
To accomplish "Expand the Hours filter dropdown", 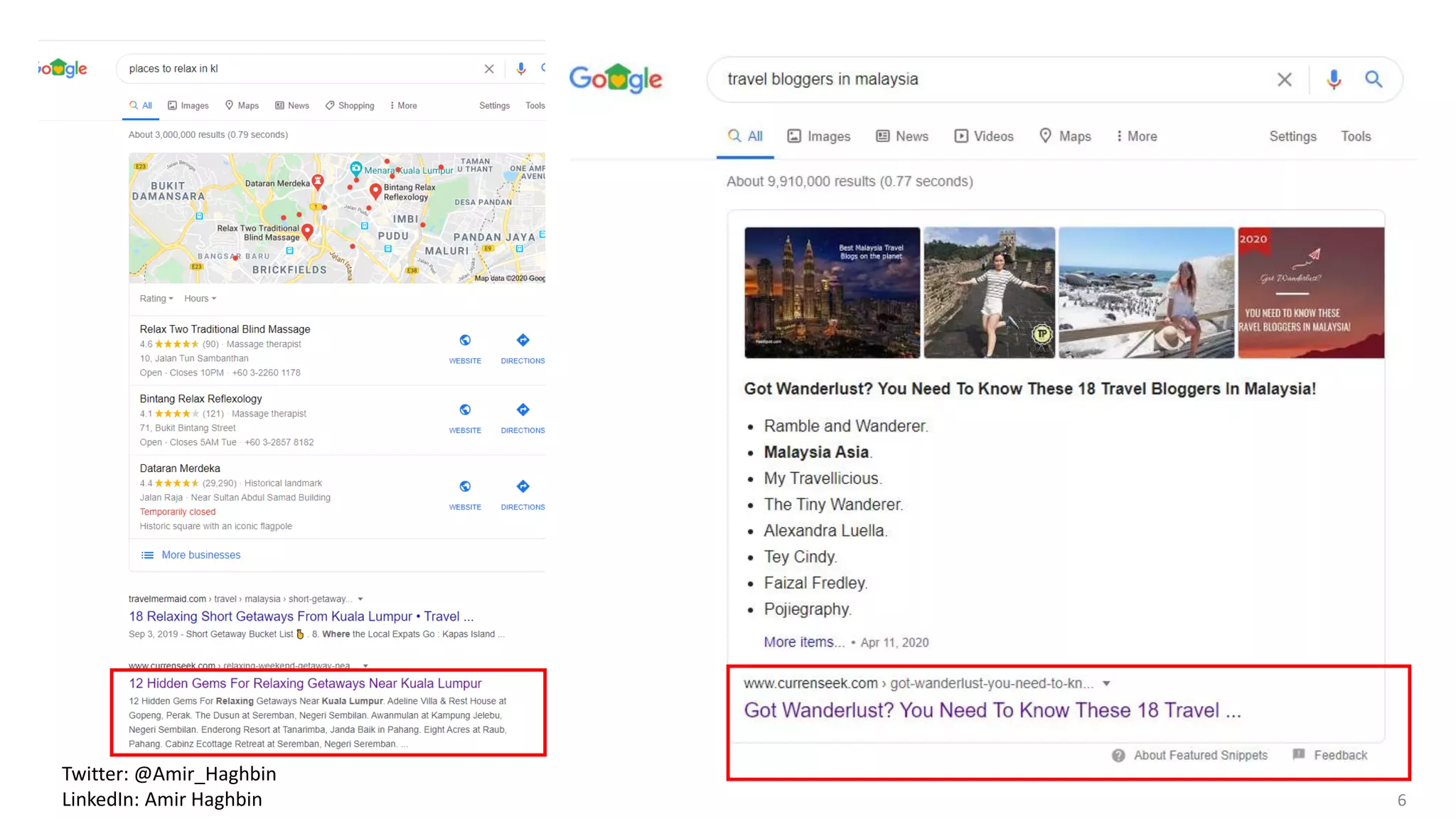I will click(x=200, y=299).
